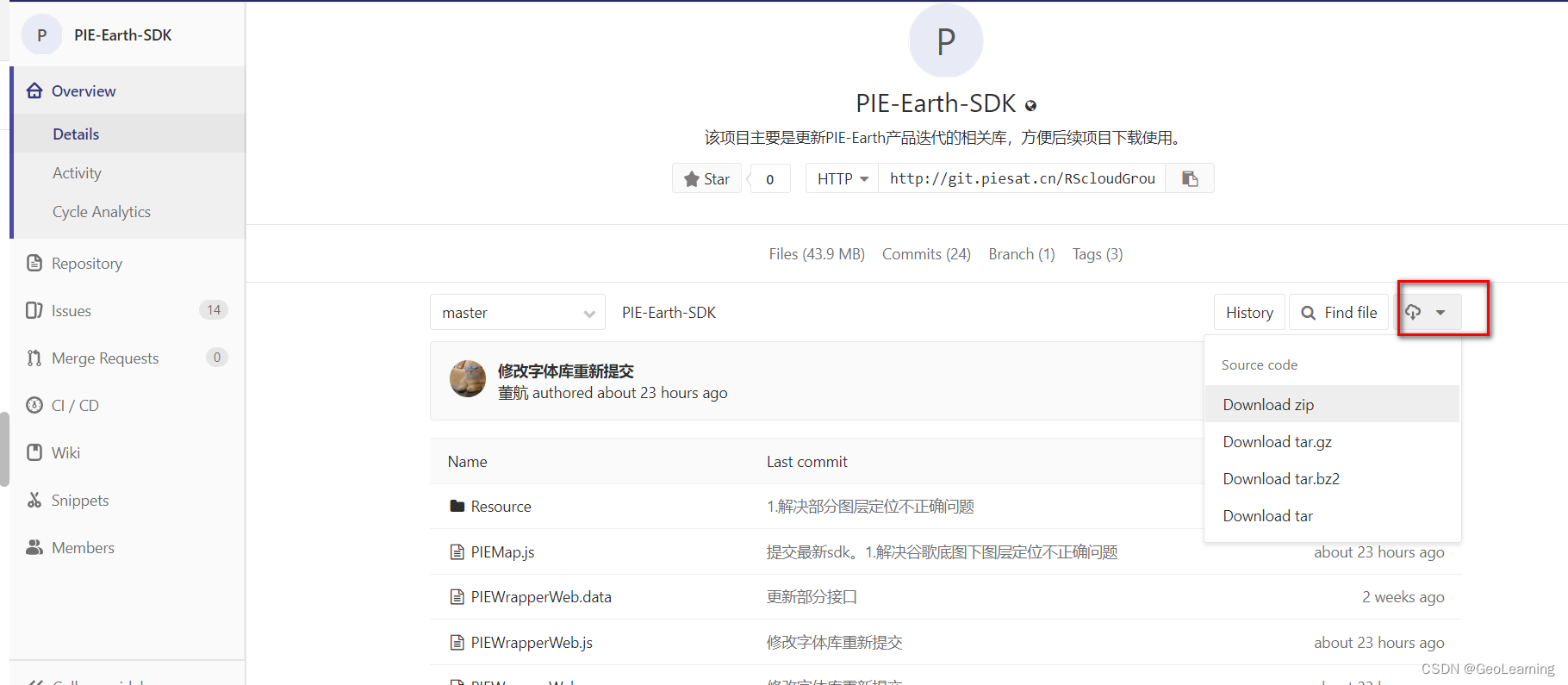Click the Merge Requests icon
Screen dimensions: 1568x685
(34, 358)
